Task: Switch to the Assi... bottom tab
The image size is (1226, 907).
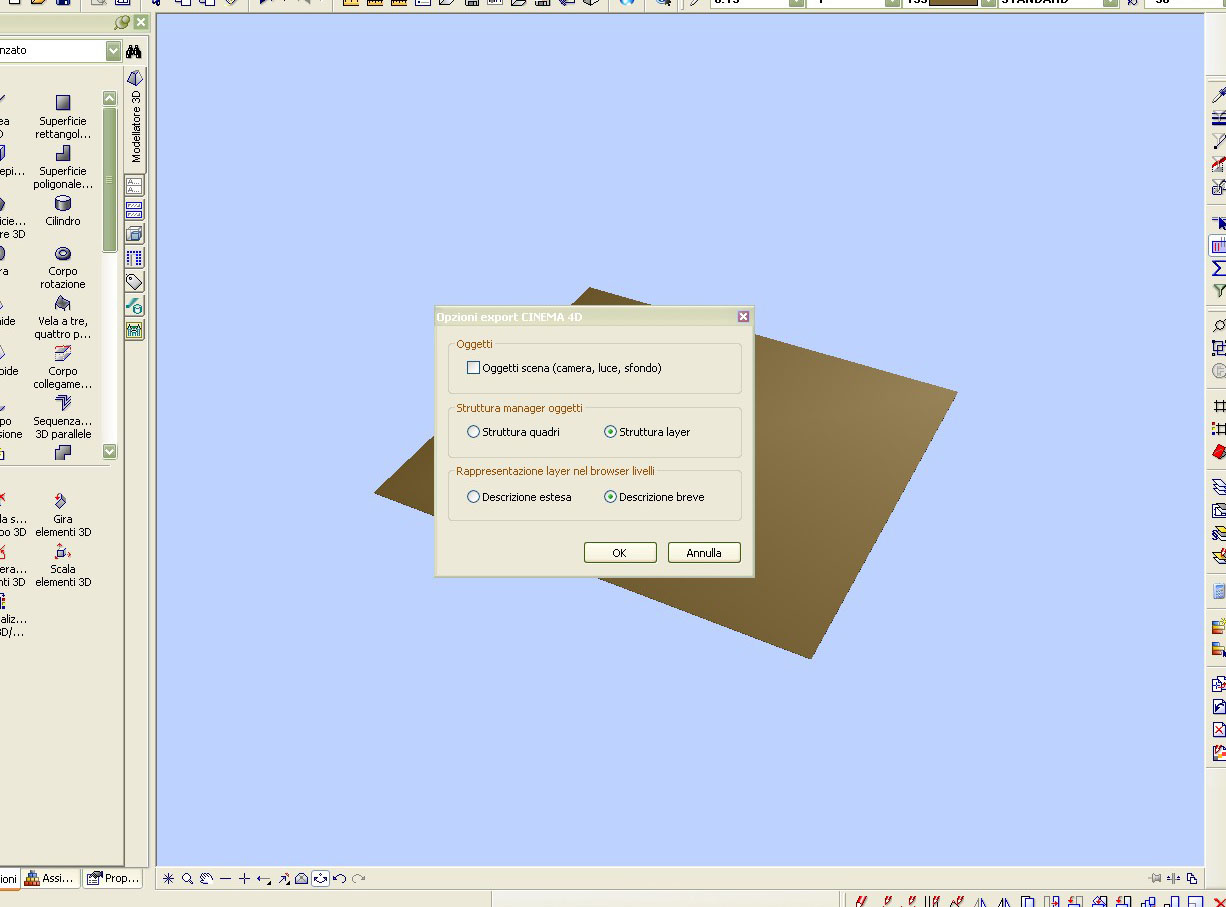Action: [x=50, y=878]
